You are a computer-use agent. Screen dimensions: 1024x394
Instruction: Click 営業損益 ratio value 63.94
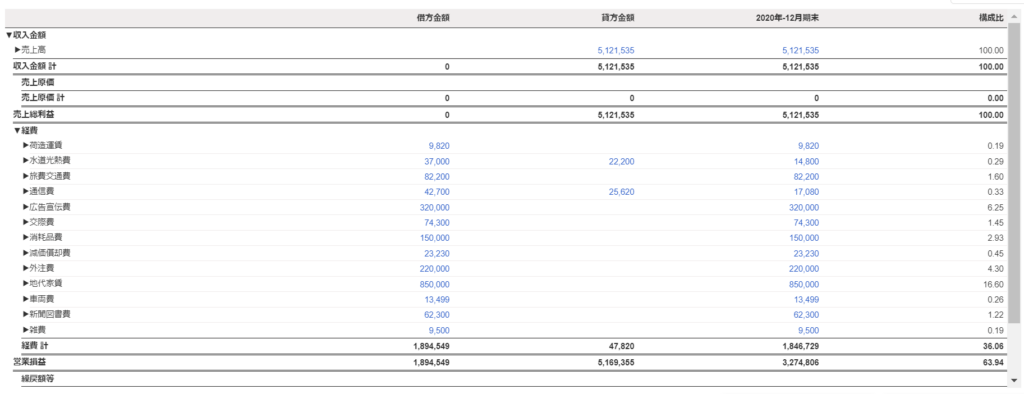[993, 362]
